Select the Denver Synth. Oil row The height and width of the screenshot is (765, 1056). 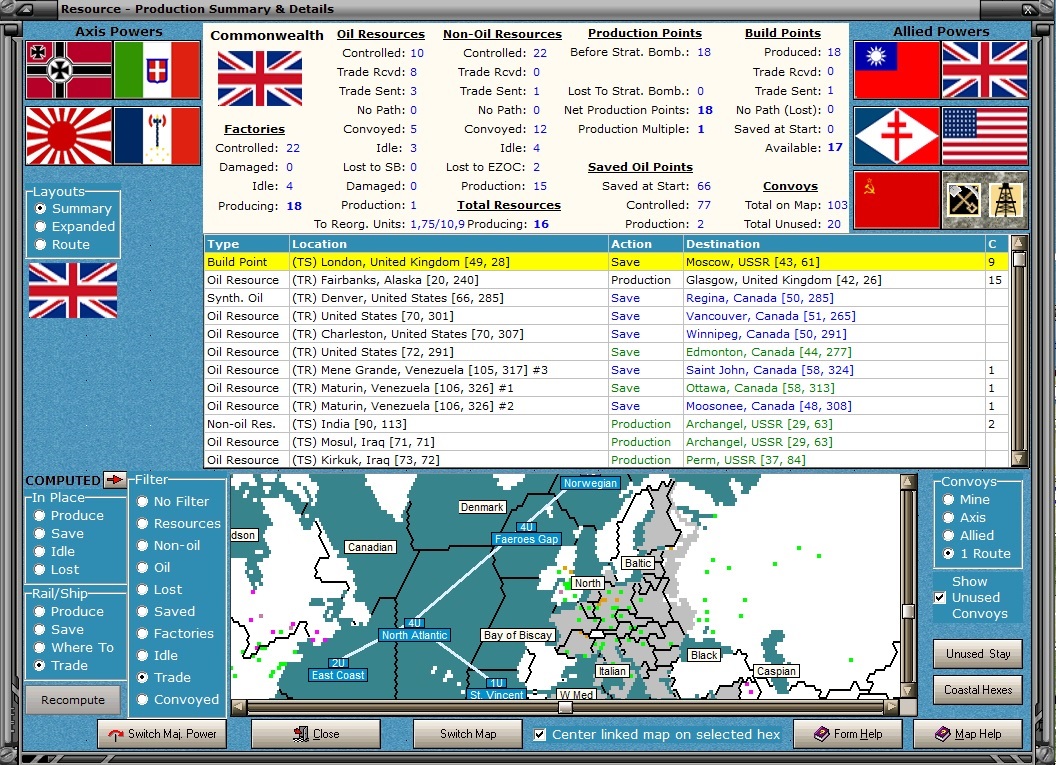pyautogui.click(x=606, y=298)
